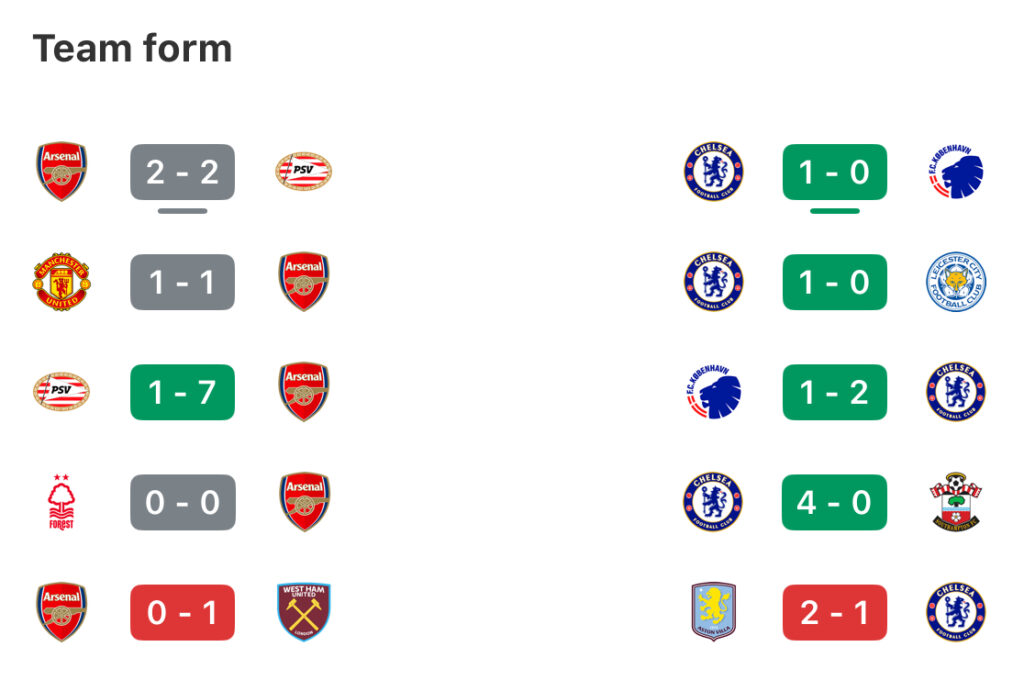Click the Arsenal crest beside the 2 - 2 score

click(61, 171)
